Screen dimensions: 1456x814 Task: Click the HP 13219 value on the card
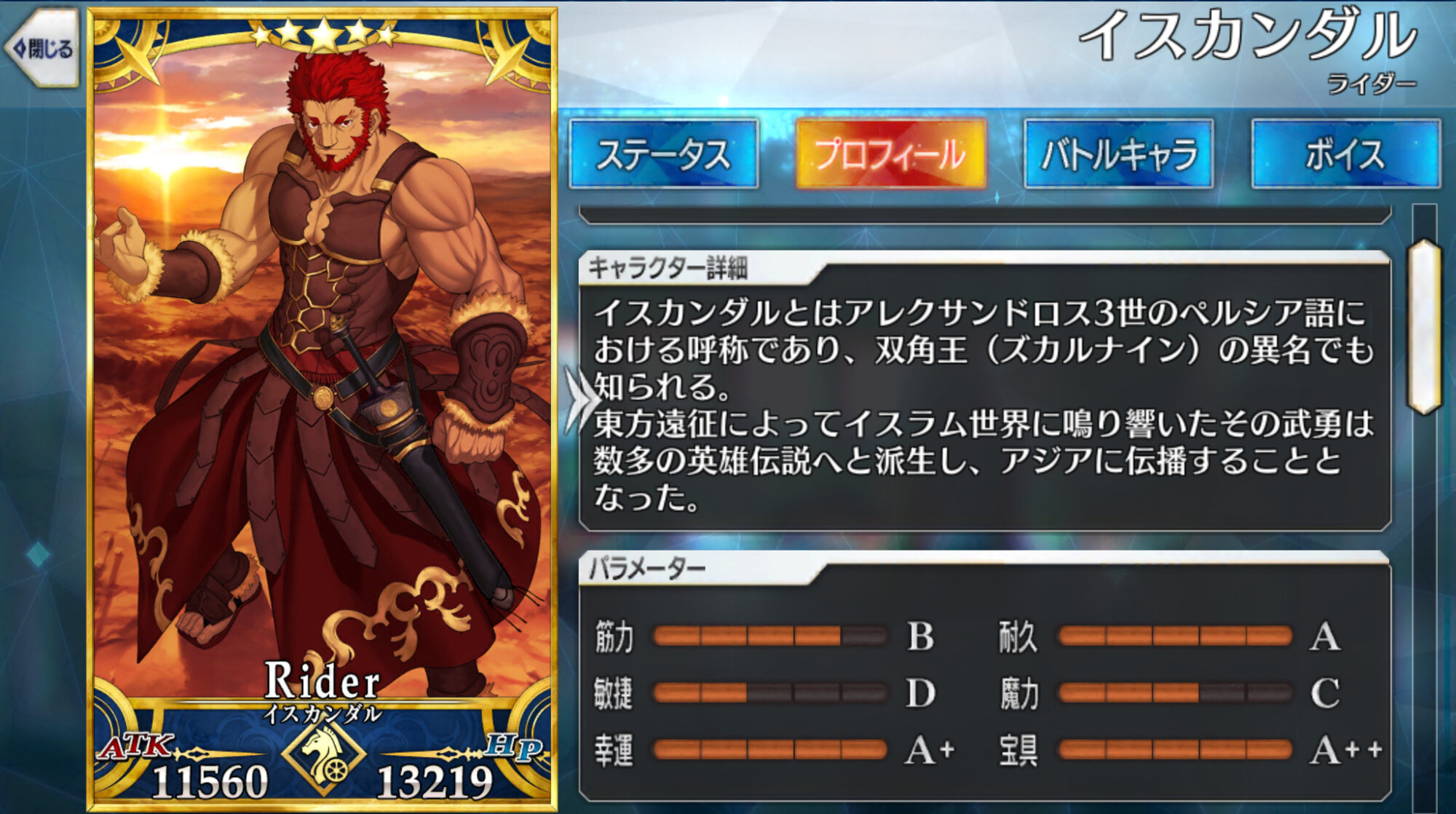point(435,782)
